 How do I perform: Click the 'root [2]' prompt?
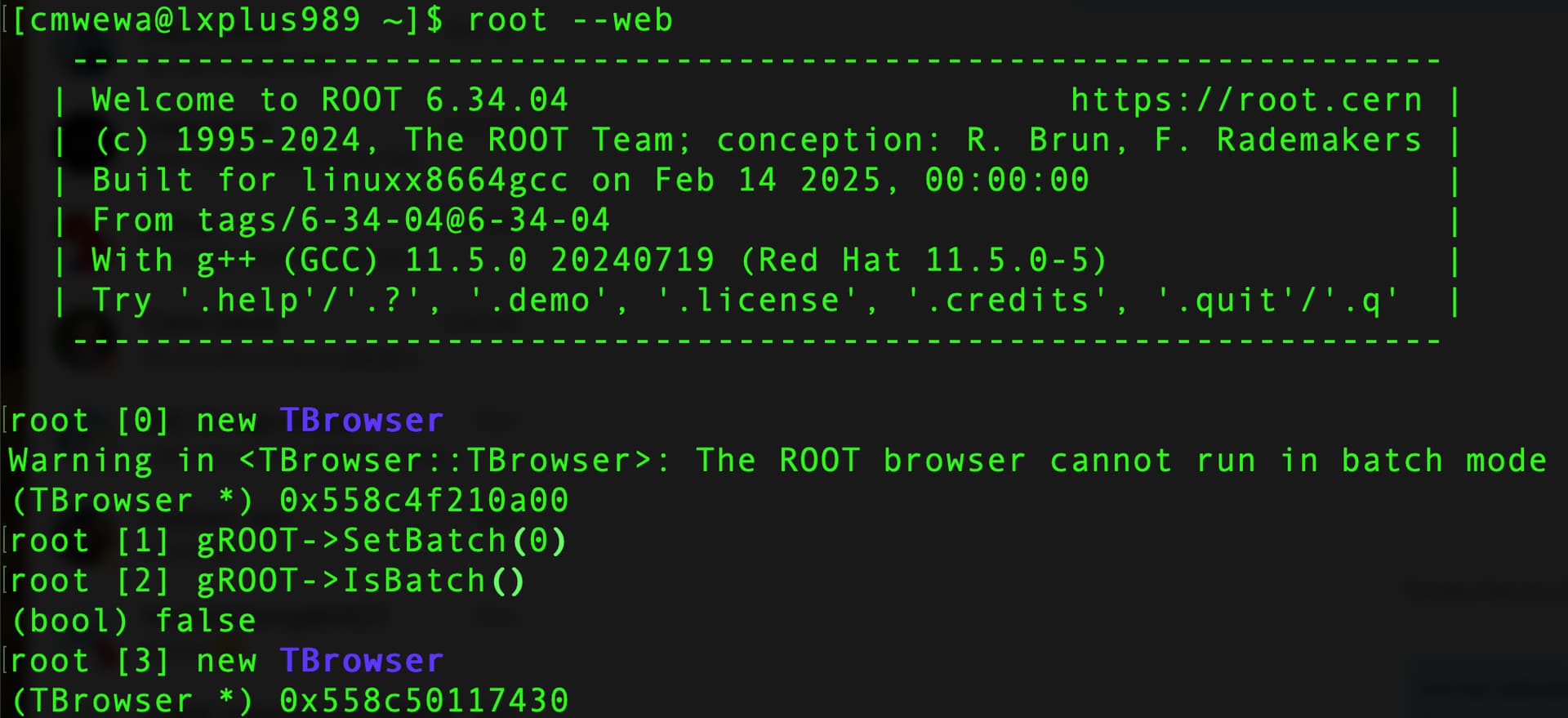(90, 581)
